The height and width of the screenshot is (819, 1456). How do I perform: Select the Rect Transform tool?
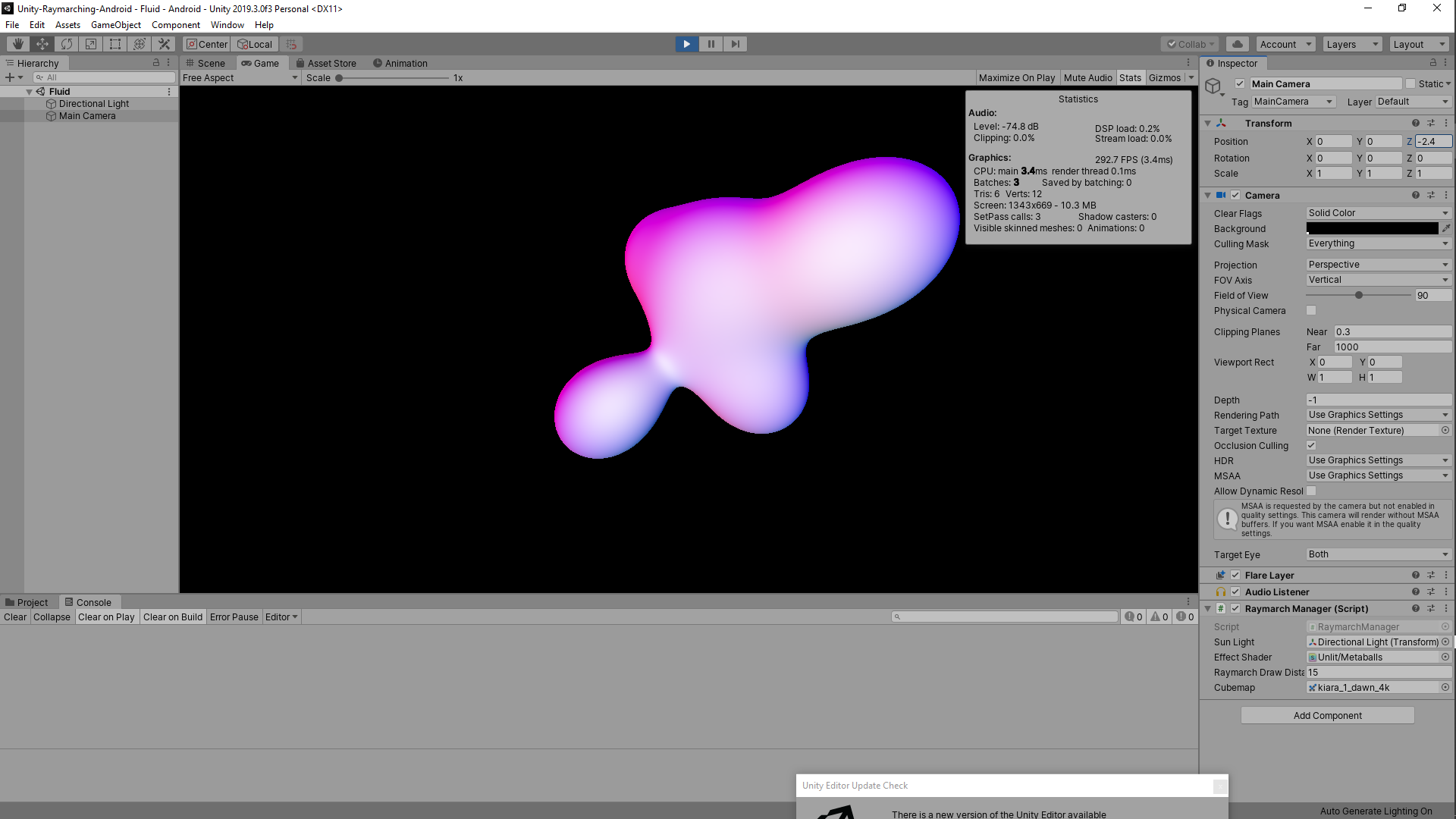[115, 44]
